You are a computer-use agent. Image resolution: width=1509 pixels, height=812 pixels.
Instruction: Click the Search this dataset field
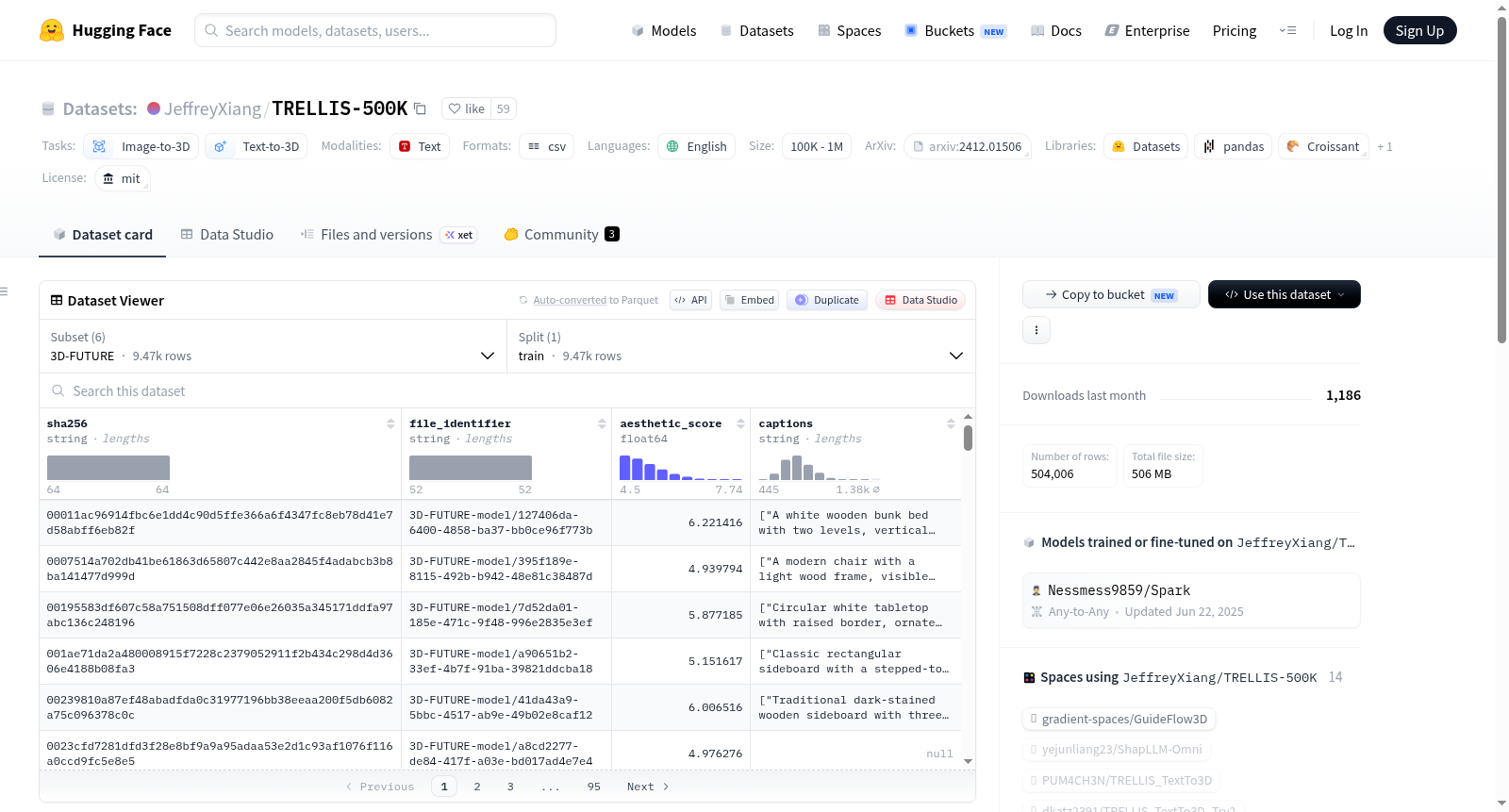[507, 390]
